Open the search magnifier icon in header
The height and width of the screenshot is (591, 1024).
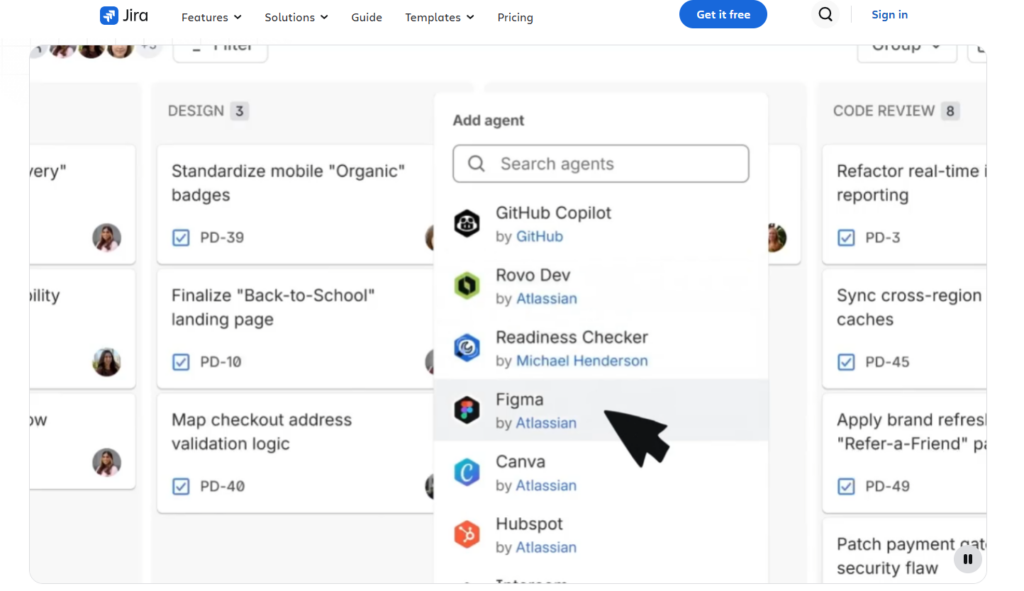point(825,14)
